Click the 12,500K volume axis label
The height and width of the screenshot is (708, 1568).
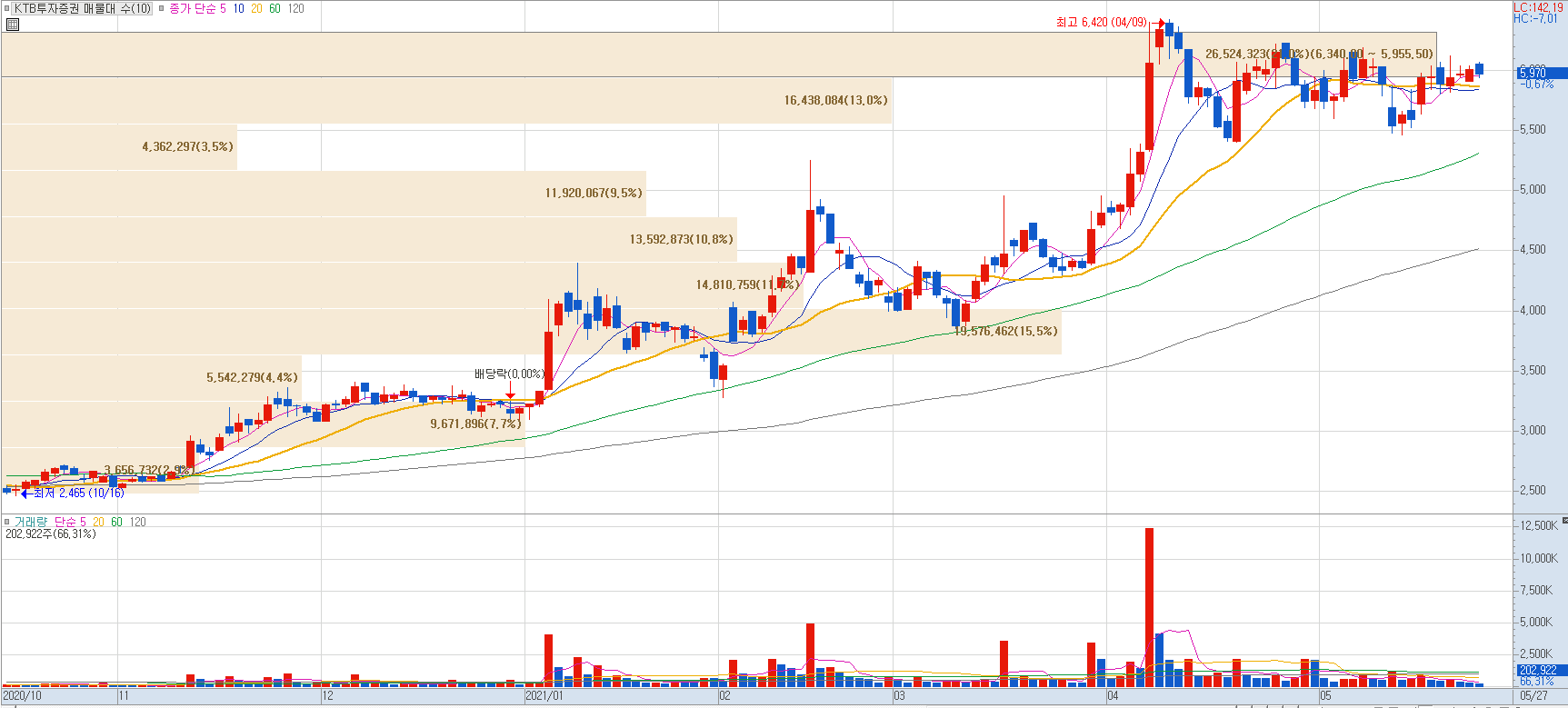pyautogui.click(x=1539, y=525)
